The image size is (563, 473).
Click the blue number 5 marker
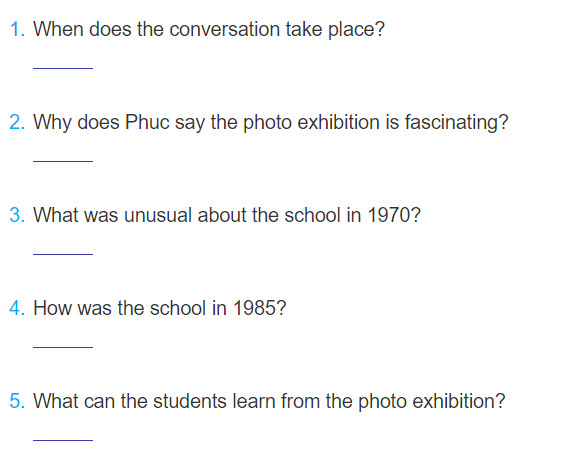17,401
